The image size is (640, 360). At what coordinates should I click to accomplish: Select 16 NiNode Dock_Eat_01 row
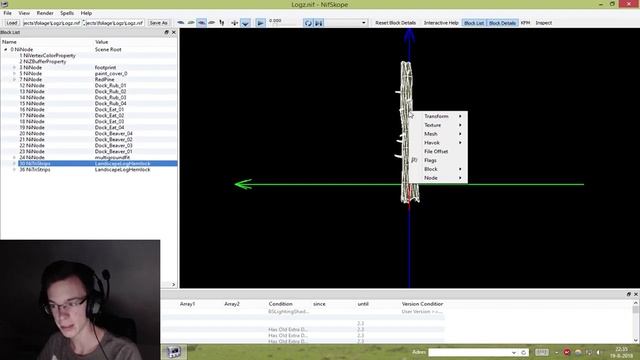coord(89,109)
